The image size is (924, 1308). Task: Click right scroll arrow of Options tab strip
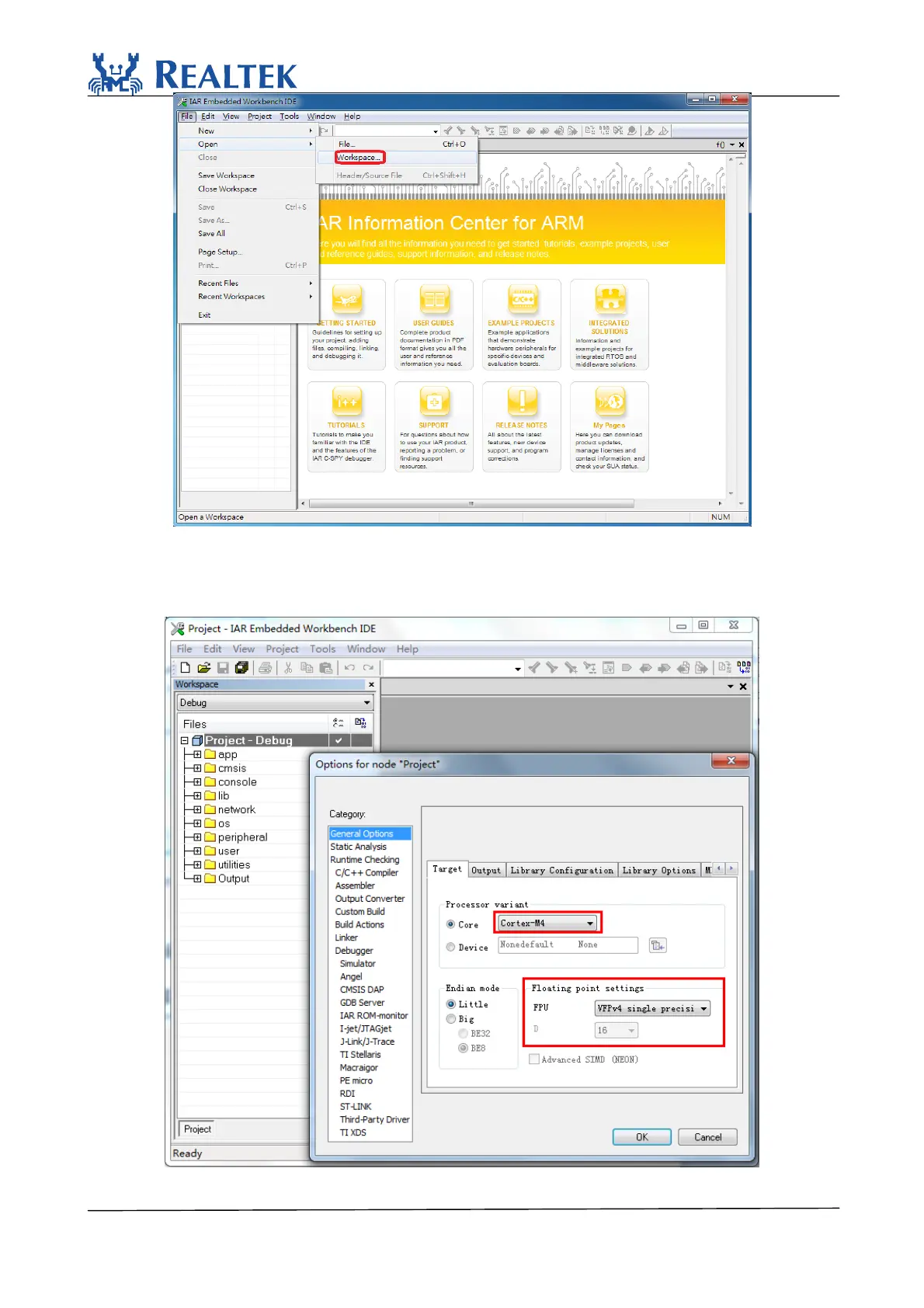(x=731, y=868)
